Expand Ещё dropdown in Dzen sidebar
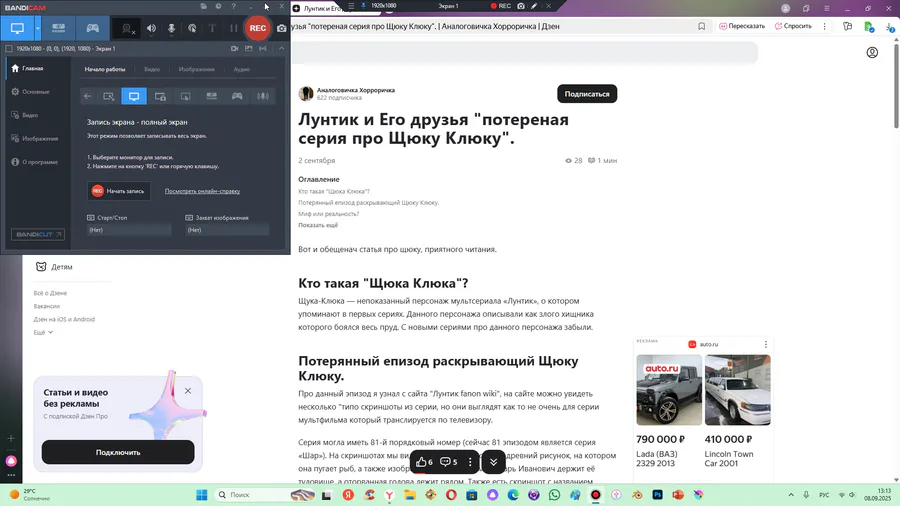The width and height of the screenshot is (900, 506). (x=43, y=333)
